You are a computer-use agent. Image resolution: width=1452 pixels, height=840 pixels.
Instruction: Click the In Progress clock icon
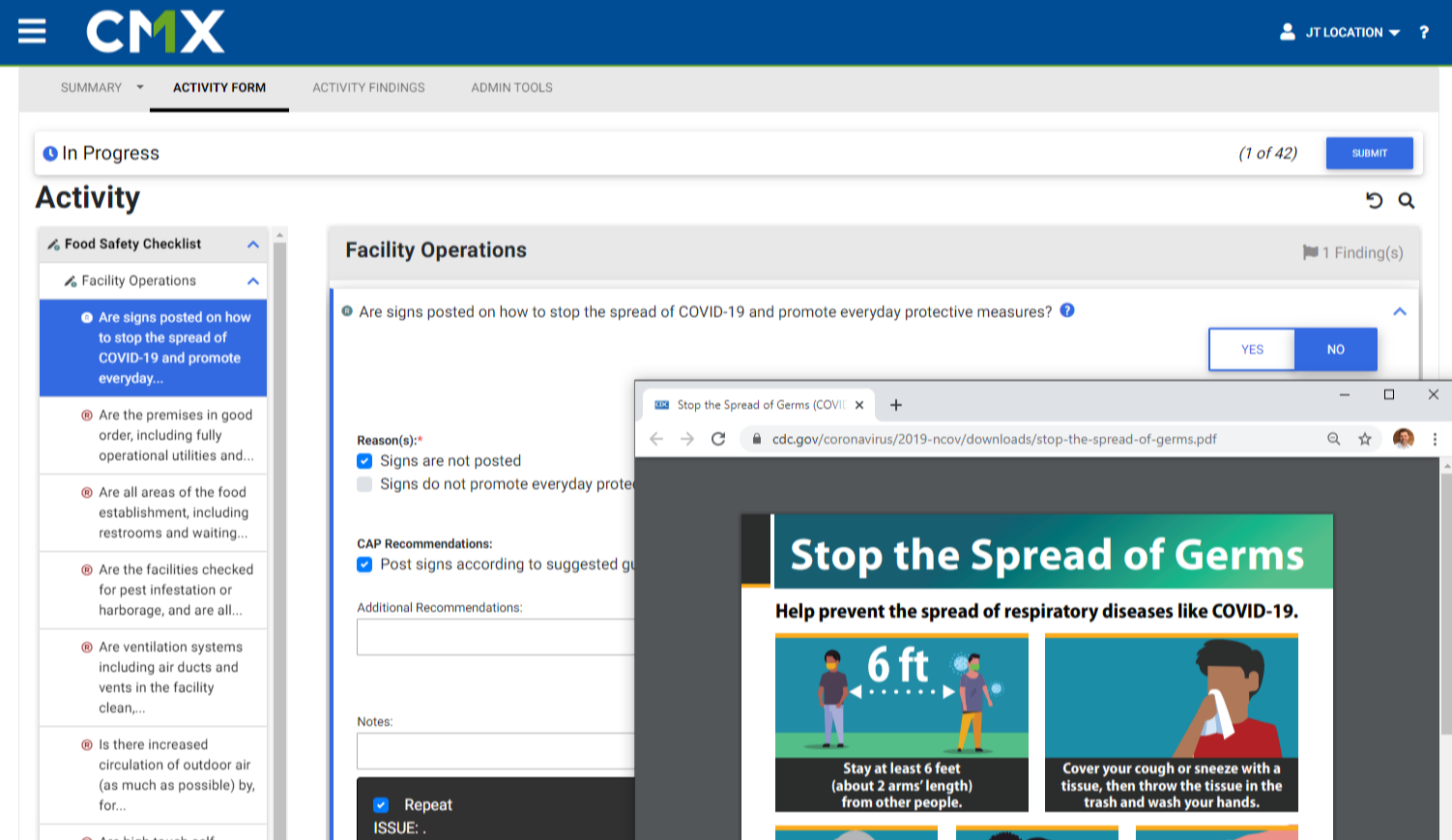[50, 154]
